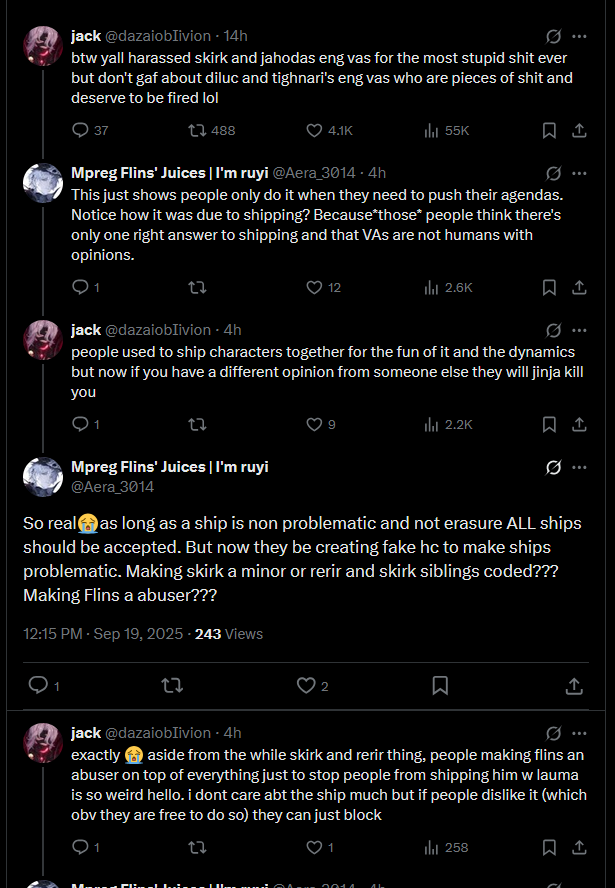This screenshot has height=888, width=615.
Task: Like jack's reply that has 9 likes
Action: tap(314, 424)
